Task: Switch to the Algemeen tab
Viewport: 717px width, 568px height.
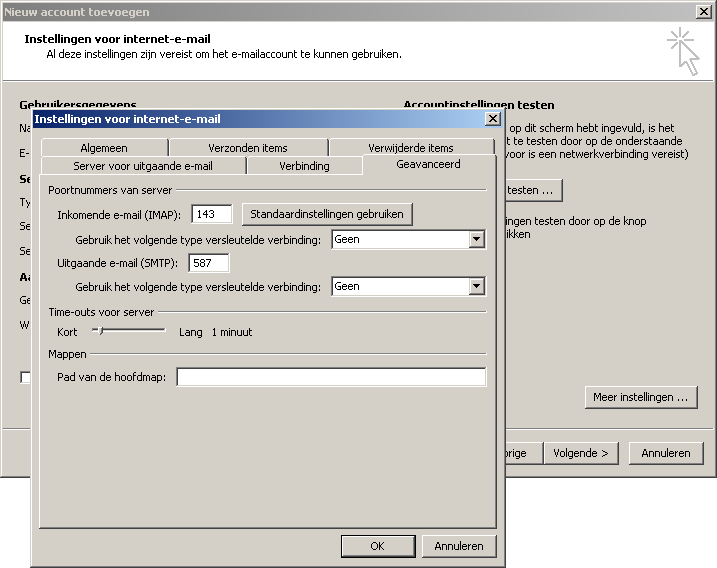Action: tap(104, 148)
